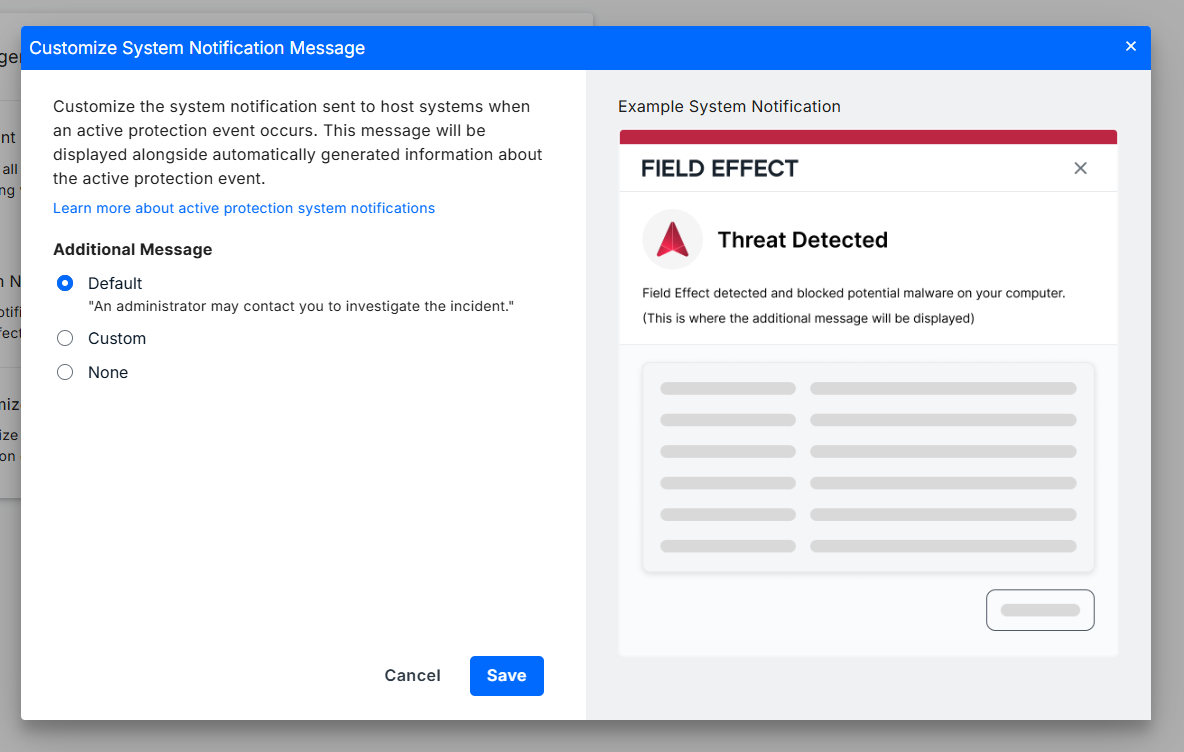Click the Field Effect detected and blocked text
1184x752 pixels.
point(854,293)
